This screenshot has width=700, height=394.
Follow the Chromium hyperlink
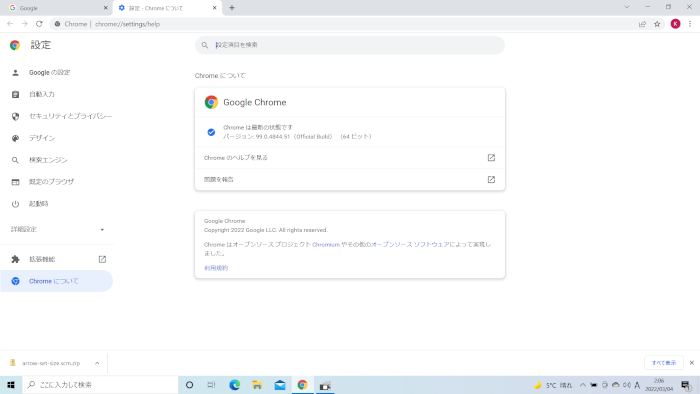coord(326,245)
